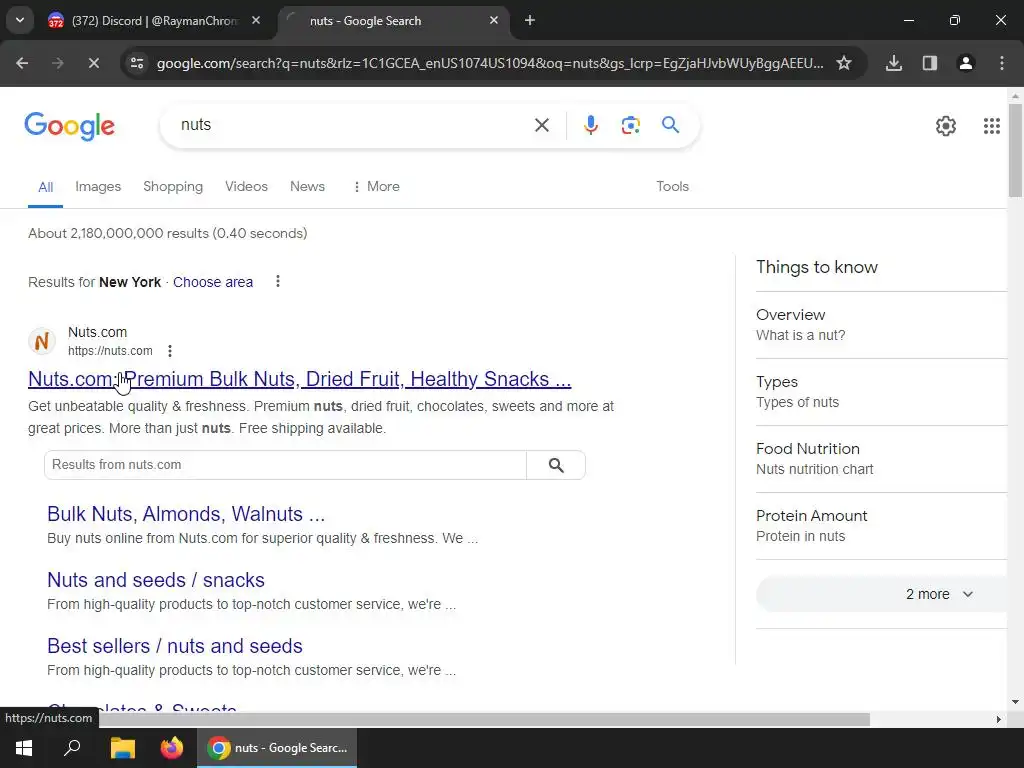1024x768 pixels.
Task: Toggle the Chrome side panel icon
Action: point(930,63)
